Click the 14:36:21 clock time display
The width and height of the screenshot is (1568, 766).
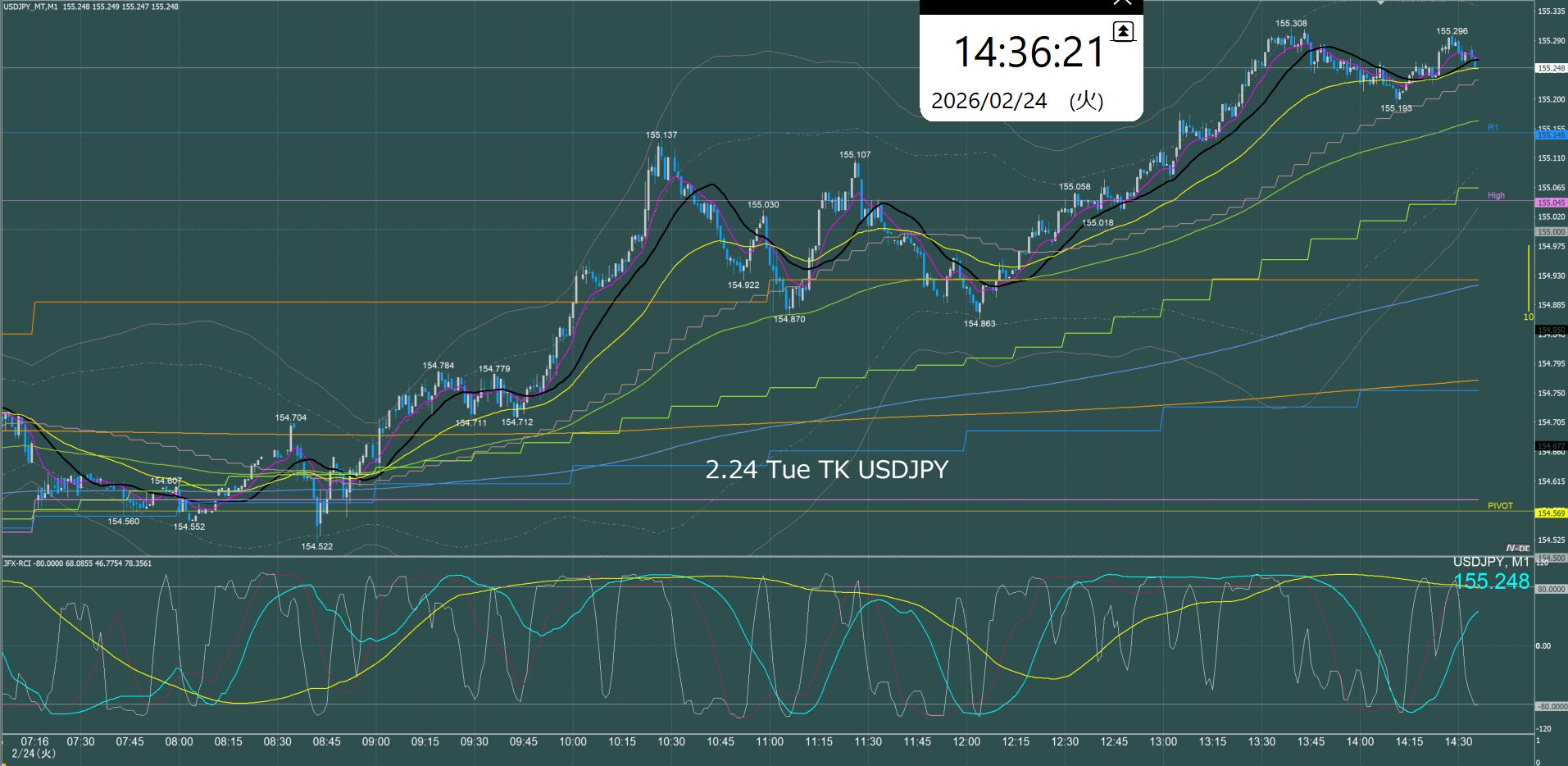click(1029, 52)
